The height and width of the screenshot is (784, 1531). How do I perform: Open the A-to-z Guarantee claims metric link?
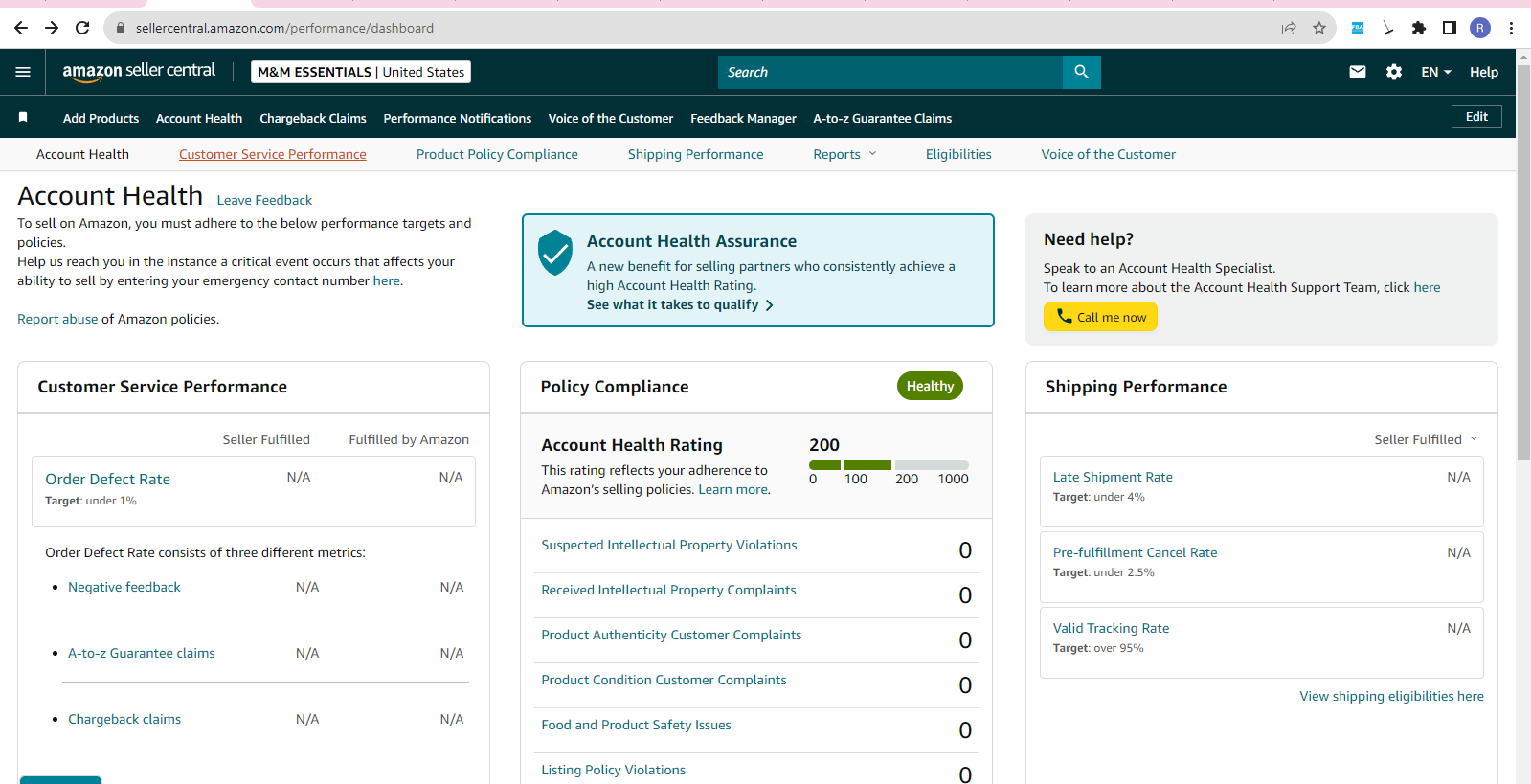point(142,653)
